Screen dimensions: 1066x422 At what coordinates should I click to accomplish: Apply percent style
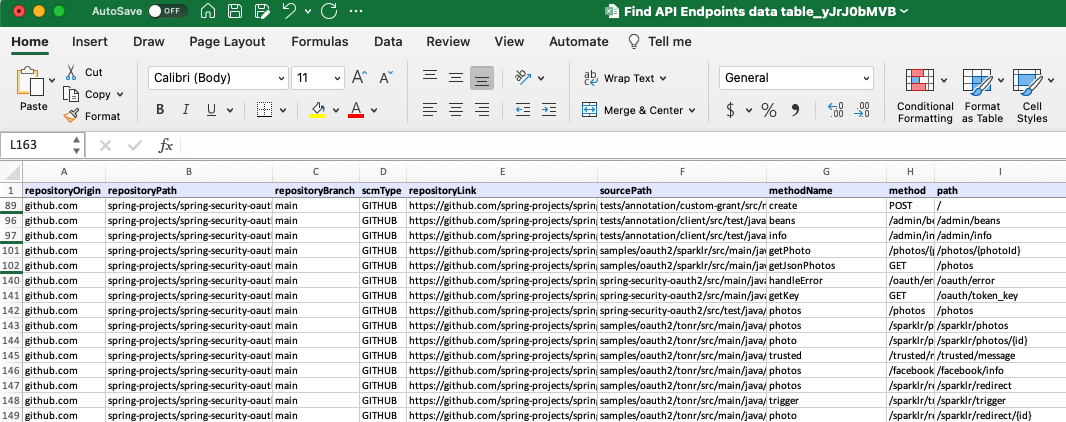point(769,110)
